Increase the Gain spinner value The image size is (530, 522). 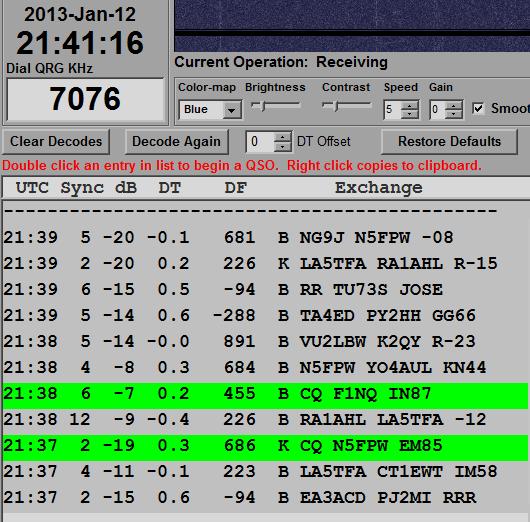(x=454, y=105)
